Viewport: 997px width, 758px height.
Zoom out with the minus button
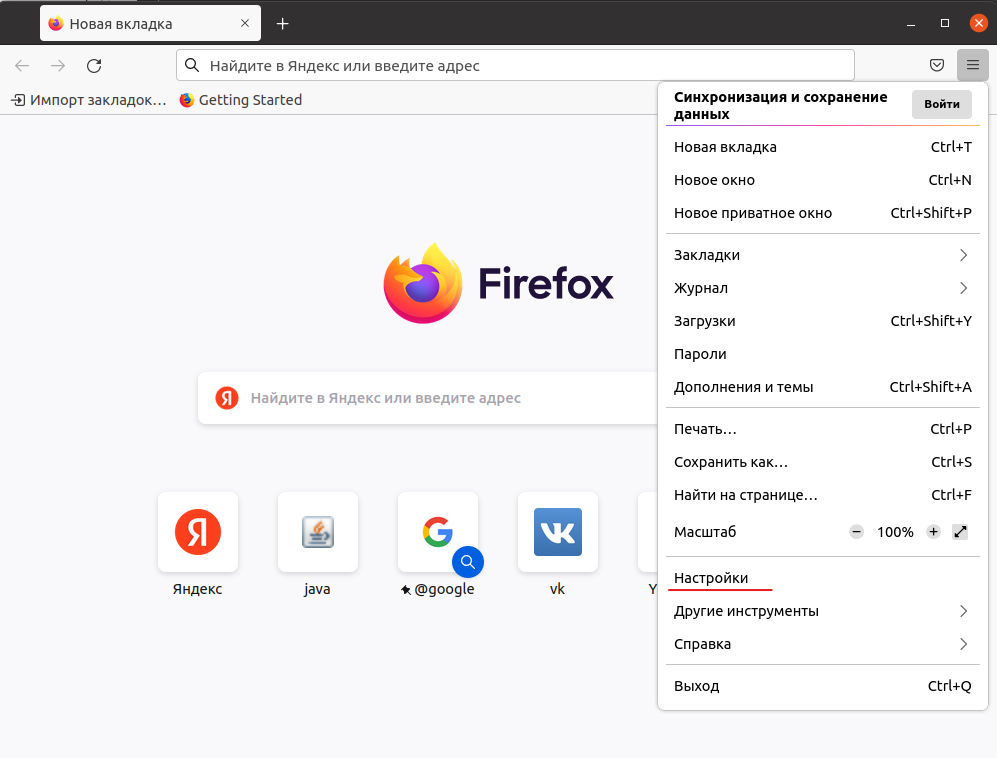[x=856, y=532]
